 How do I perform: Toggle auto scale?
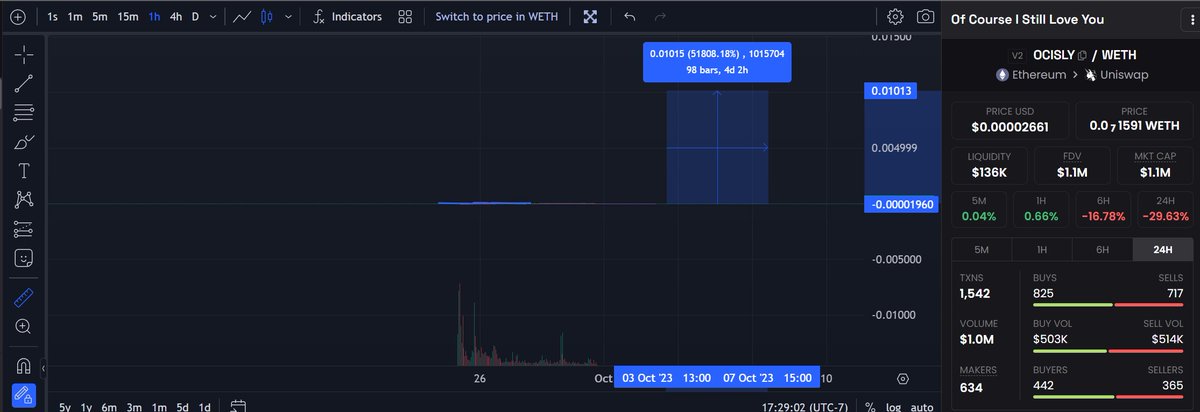[x=922, y=407]
